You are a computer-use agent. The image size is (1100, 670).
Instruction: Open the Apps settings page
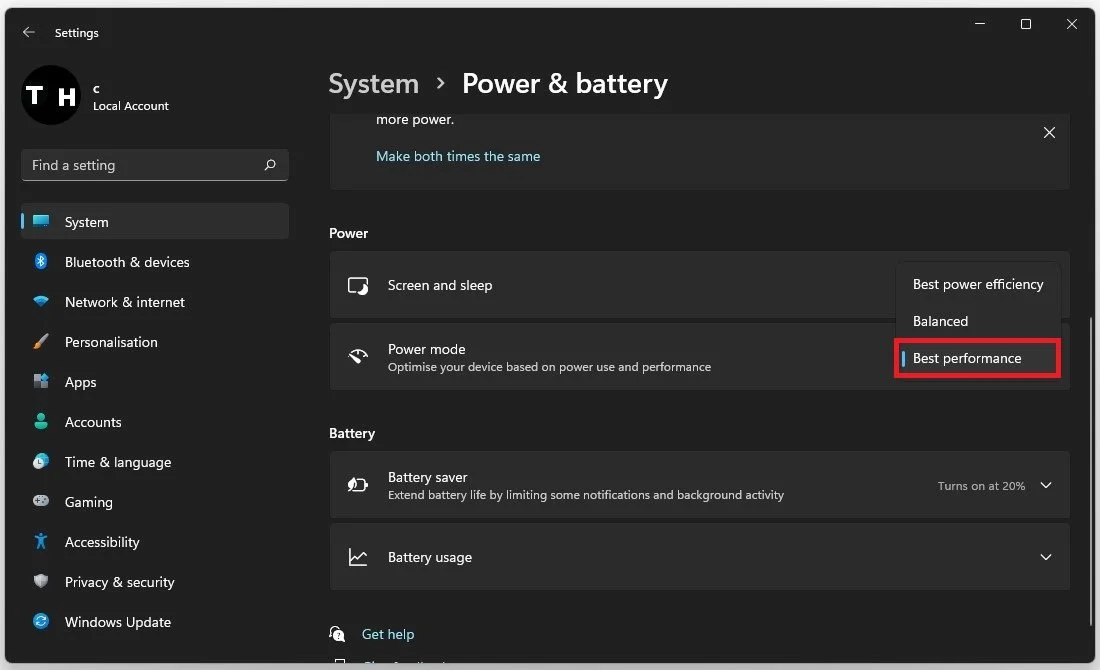[154, 382]
